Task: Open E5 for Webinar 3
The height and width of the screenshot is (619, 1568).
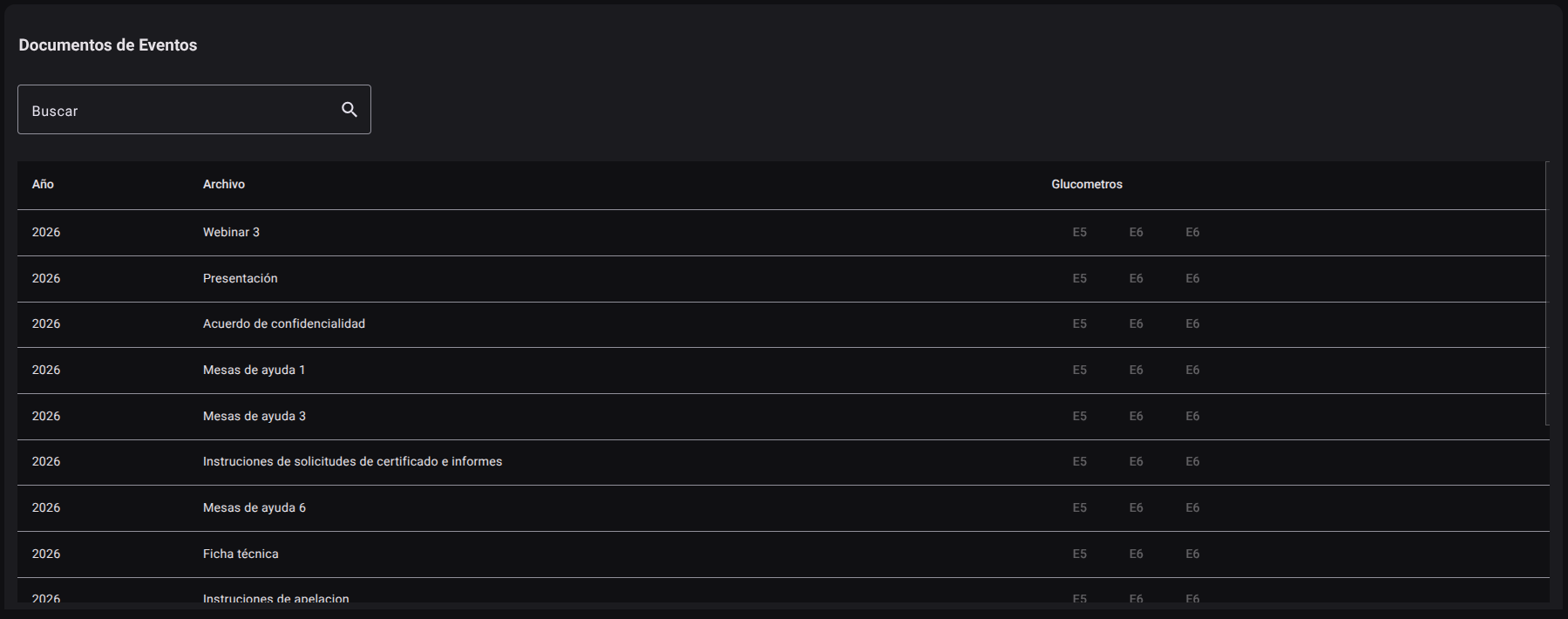Action: 1080,233
